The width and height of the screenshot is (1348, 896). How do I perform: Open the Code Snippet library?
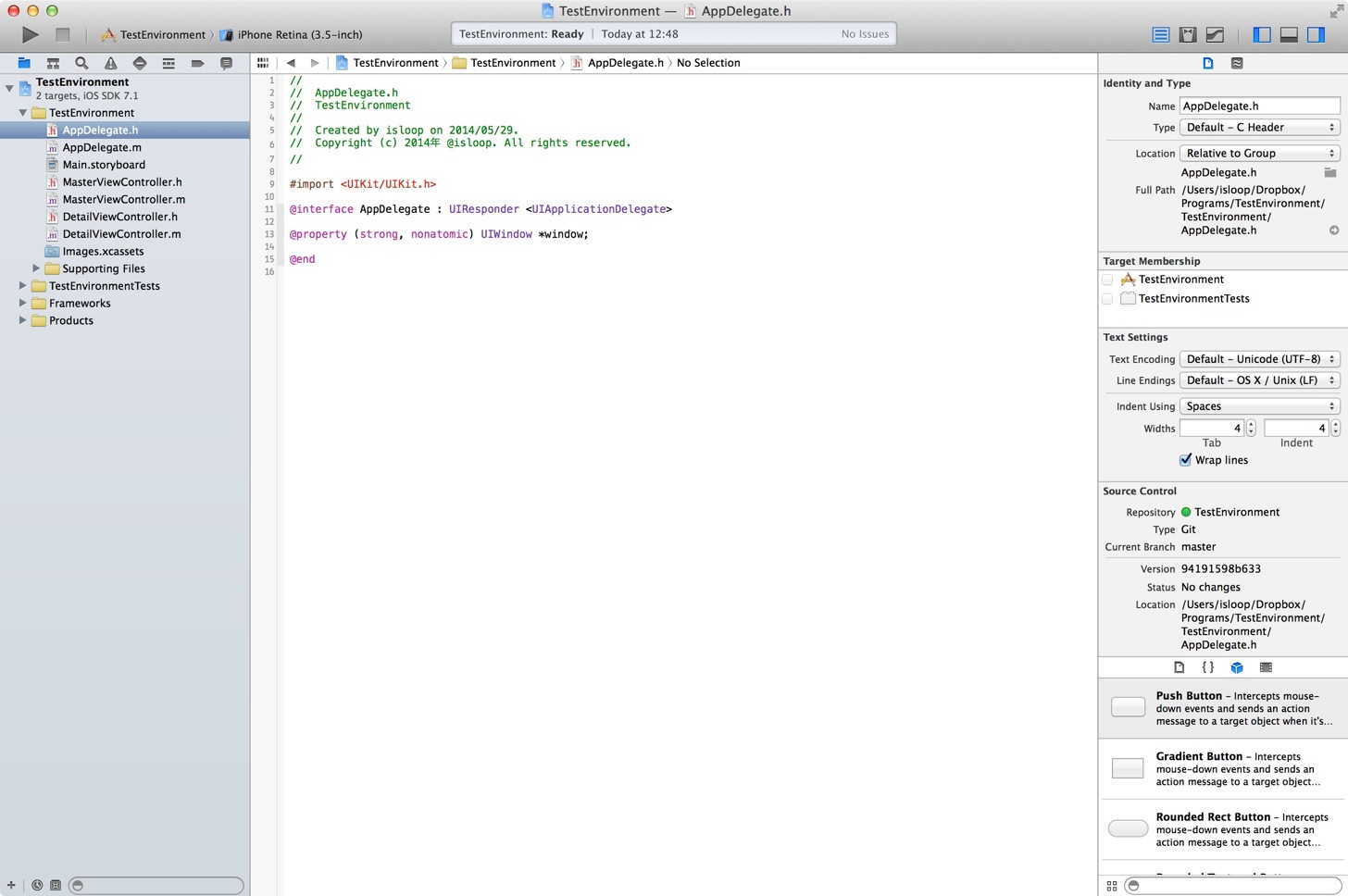[1207, 667]
